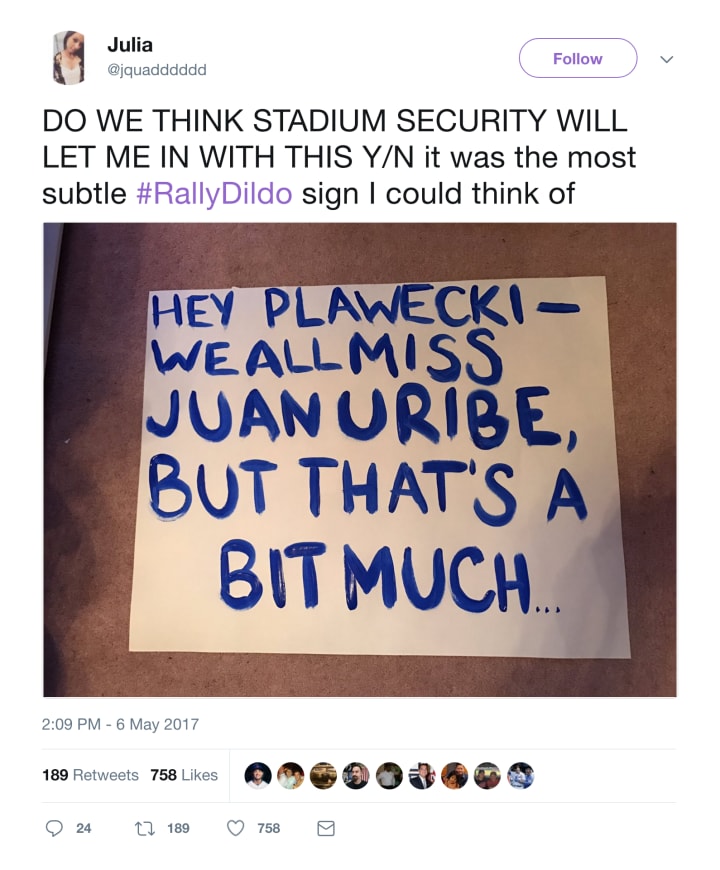
Task: Click the second liker's avatar
Action: coord(291,776)
